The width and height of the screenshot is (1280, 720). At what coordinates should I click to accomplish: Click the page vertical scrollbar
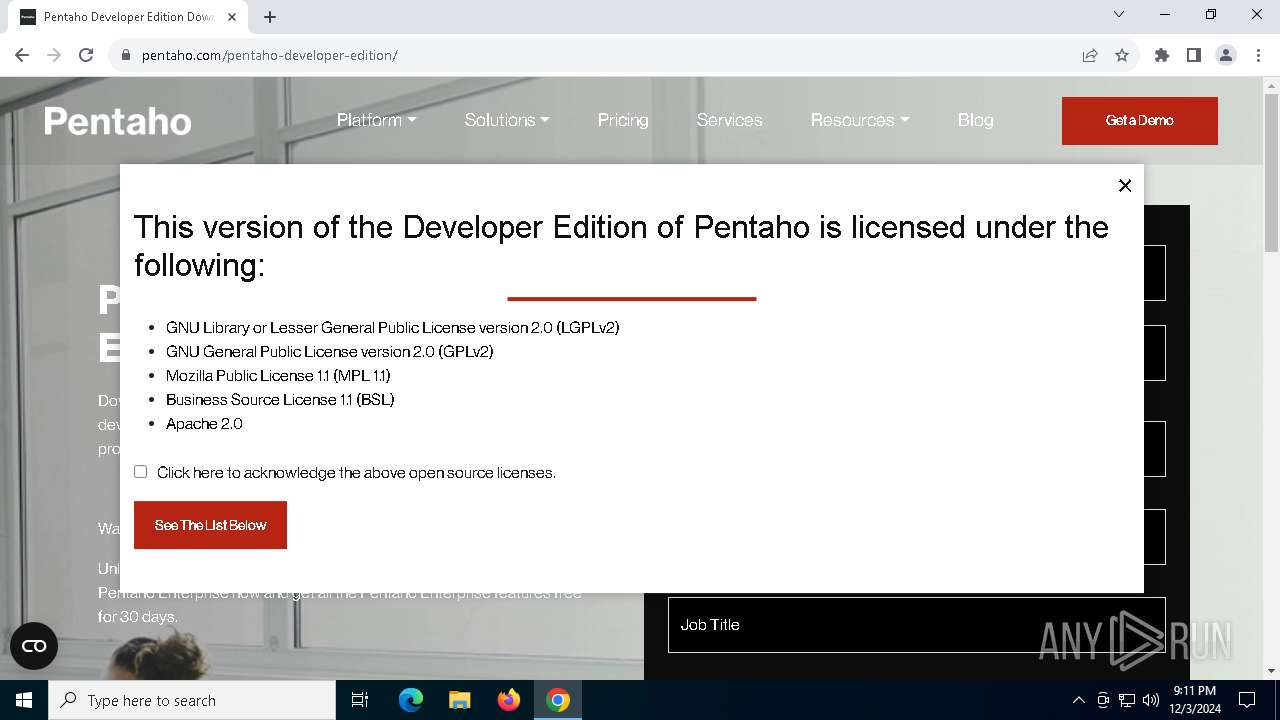coord(1271,172)
